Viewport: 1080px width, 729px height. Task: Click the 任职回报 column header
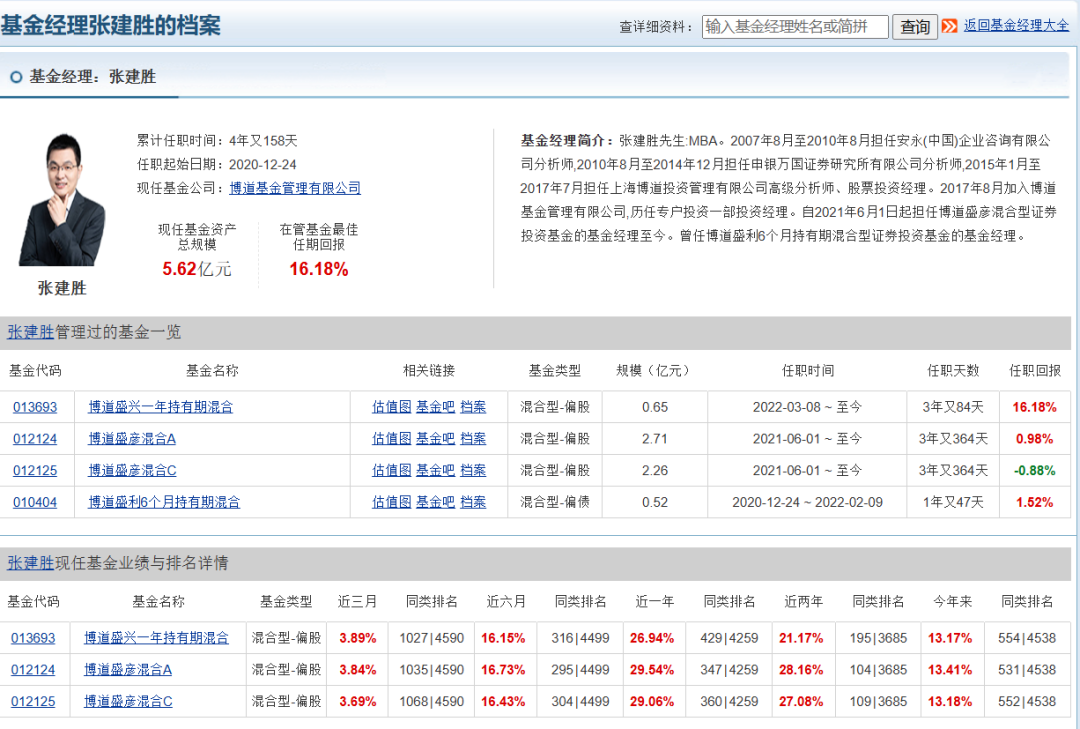pos(1035,371)
